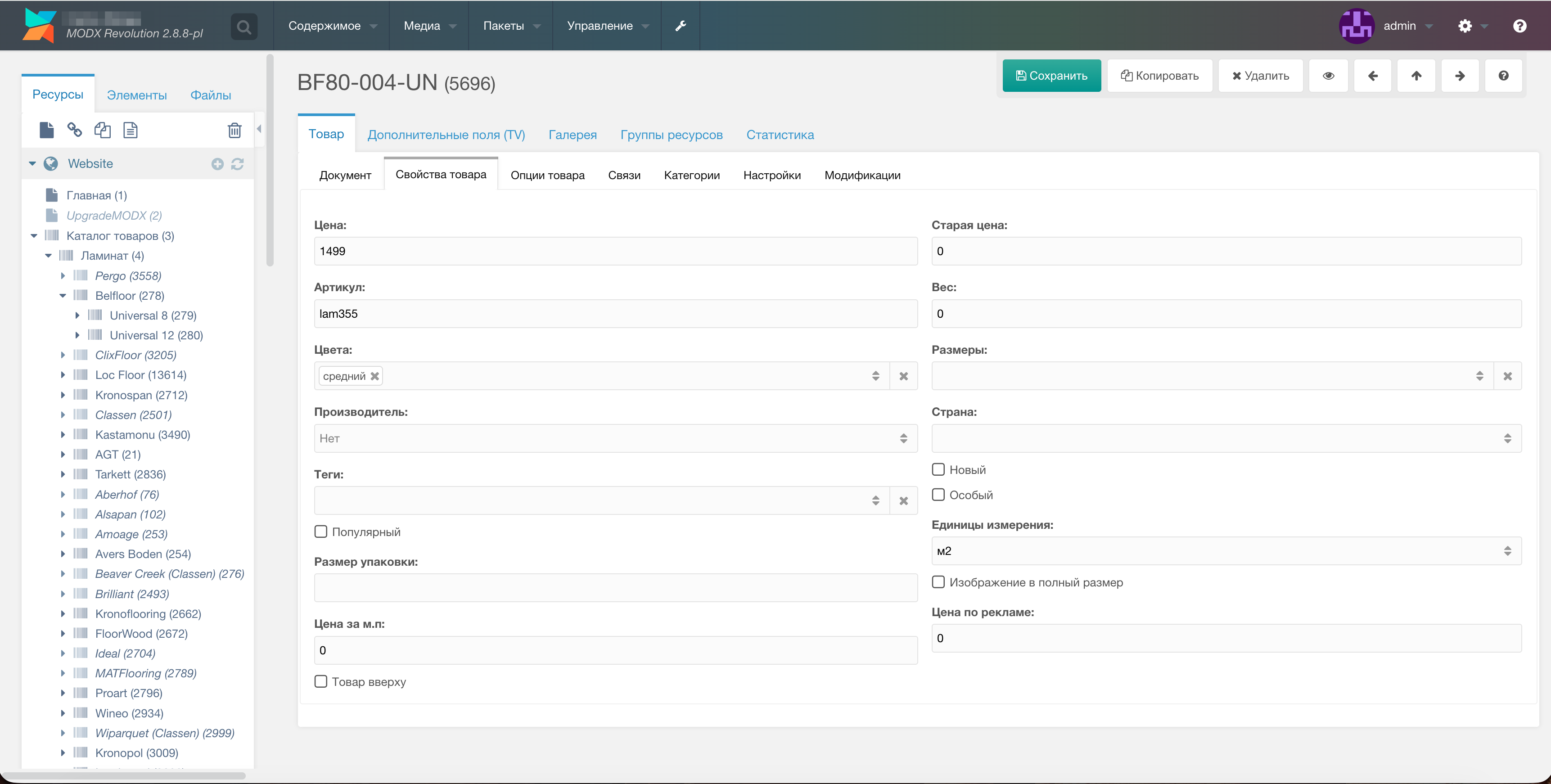Refresh the Website context tree
Viewport: 1551px width, 784px height.
pos(237,164)
